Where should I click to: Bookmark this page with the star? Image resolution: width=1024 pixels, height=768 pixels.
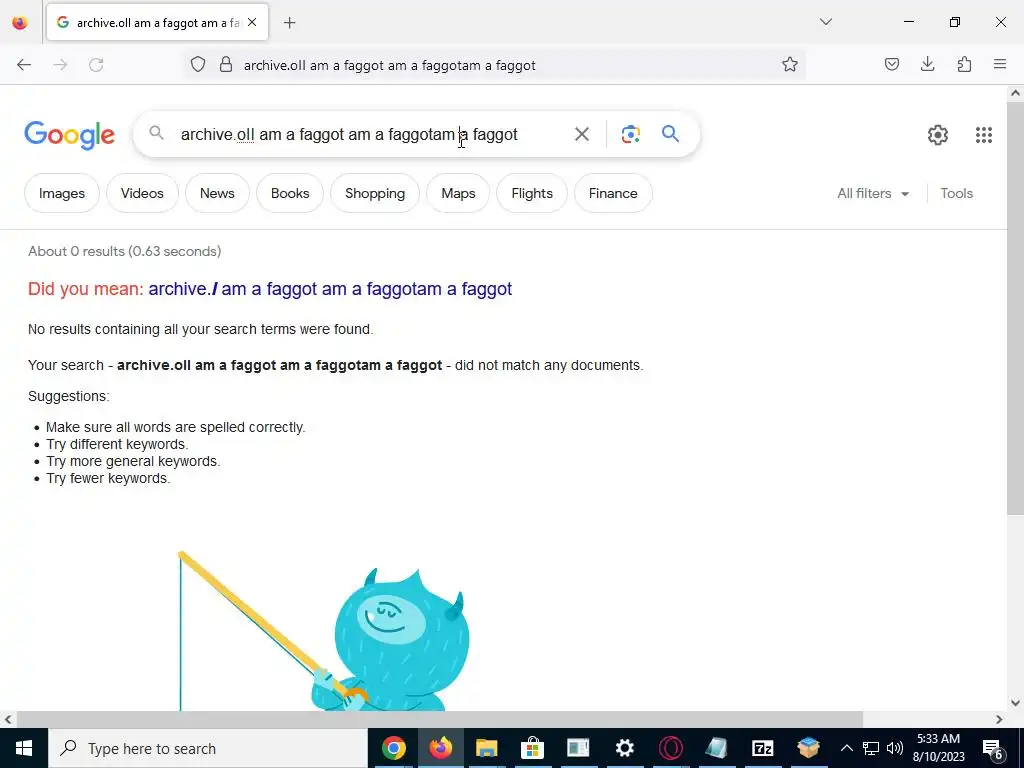pos(790,64)
